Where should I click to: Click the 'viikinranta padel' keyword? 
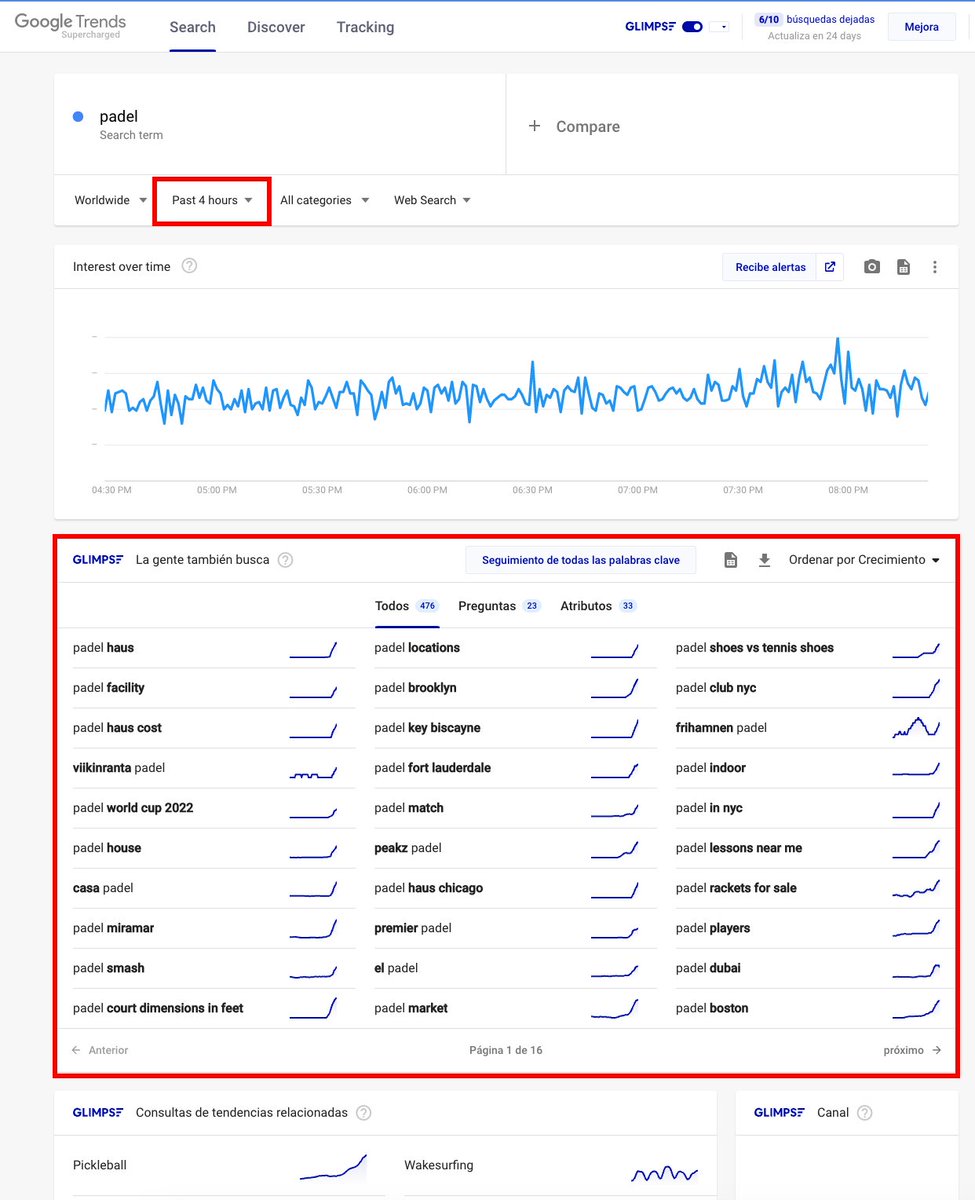point(119,768)
